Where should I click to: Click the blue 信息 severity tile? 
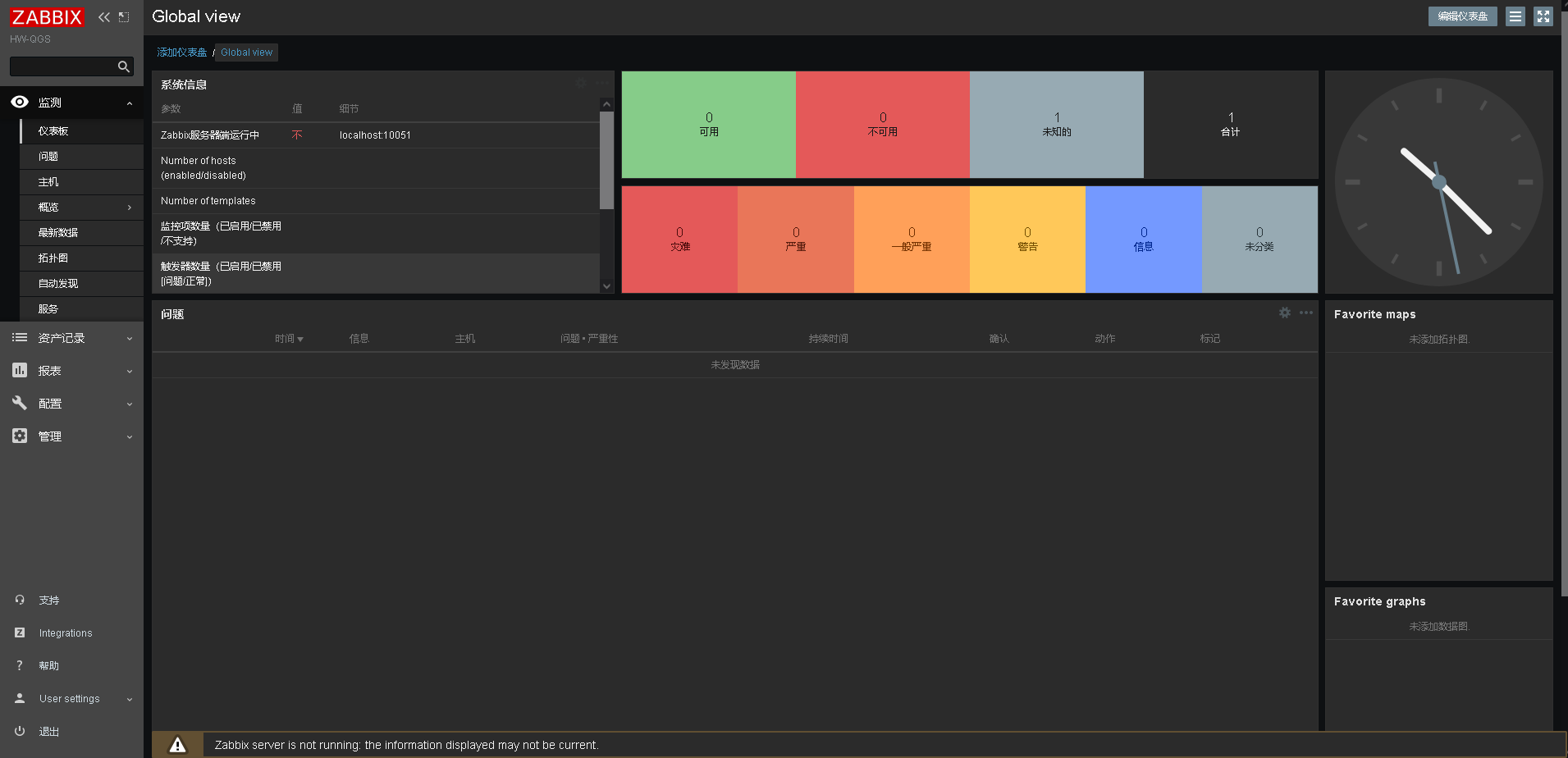(x=1144, y=240)
